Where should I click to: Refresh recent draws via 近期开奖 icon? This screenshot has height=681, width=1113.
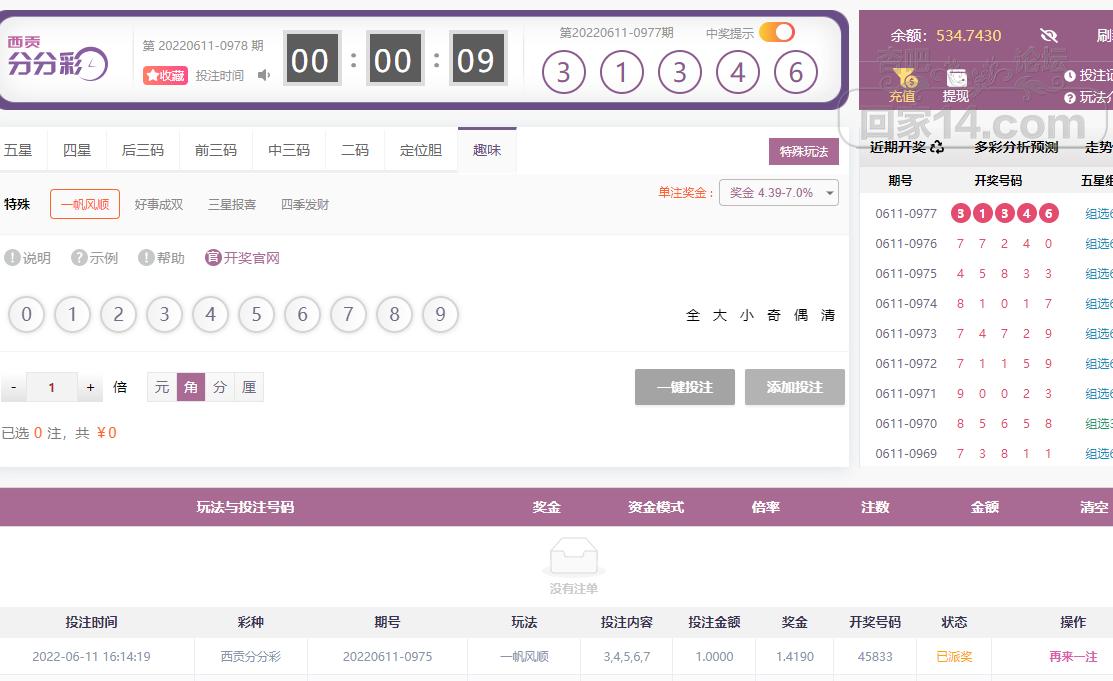click(937, 147)
